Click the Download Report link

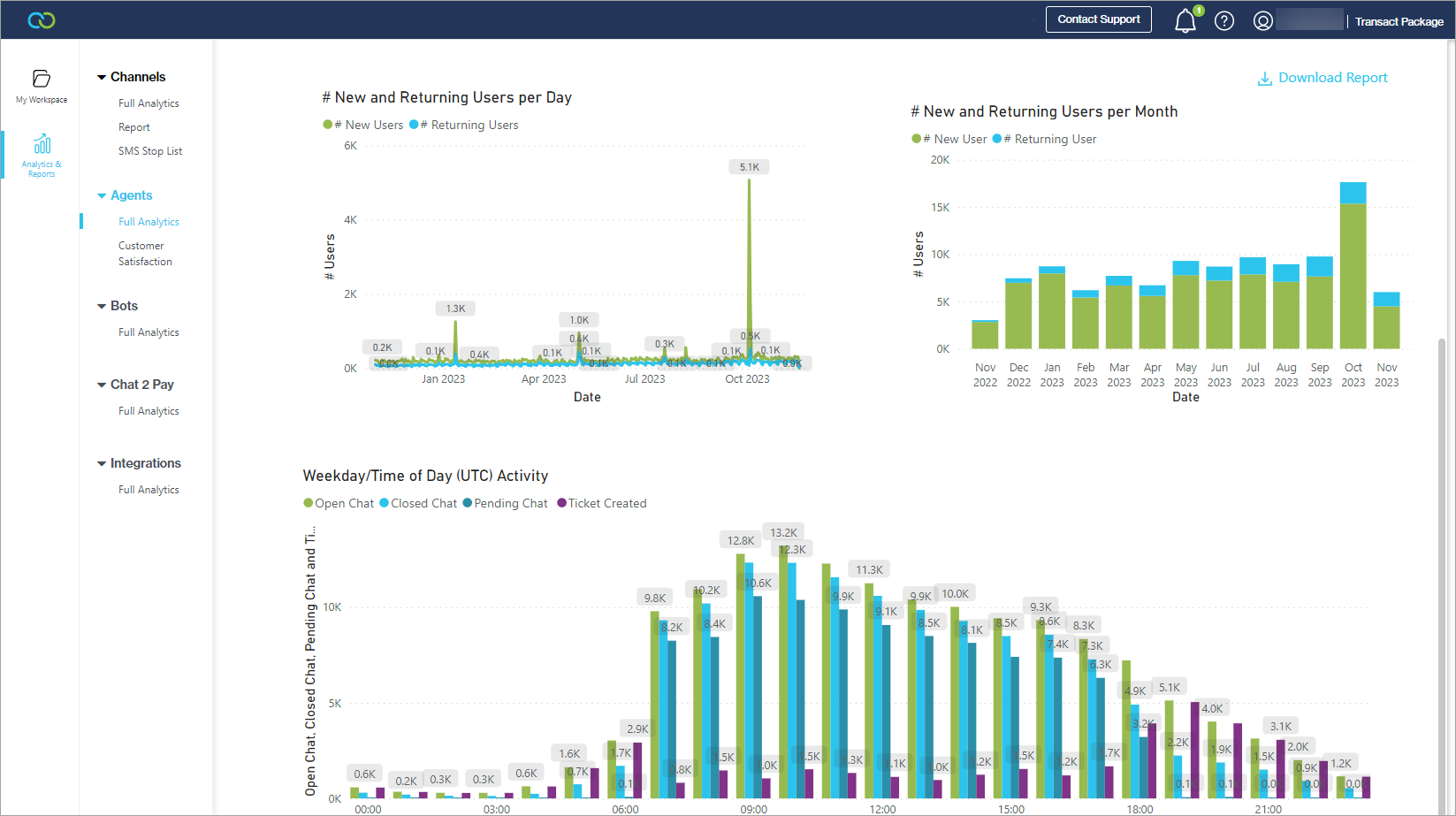(1332, 78)
